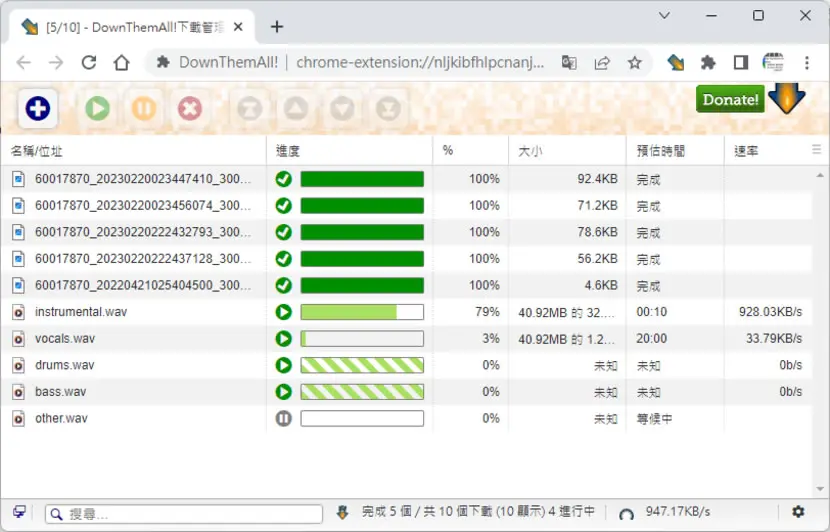
Task: Open Chrome three-dot menu
Action: tap(807, 62)
